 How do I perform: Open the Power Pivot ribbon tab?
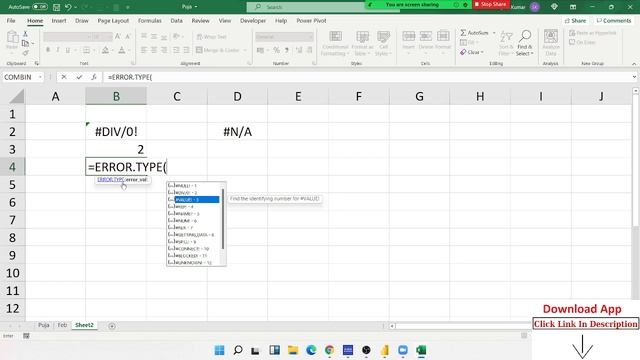pos(311,20)
